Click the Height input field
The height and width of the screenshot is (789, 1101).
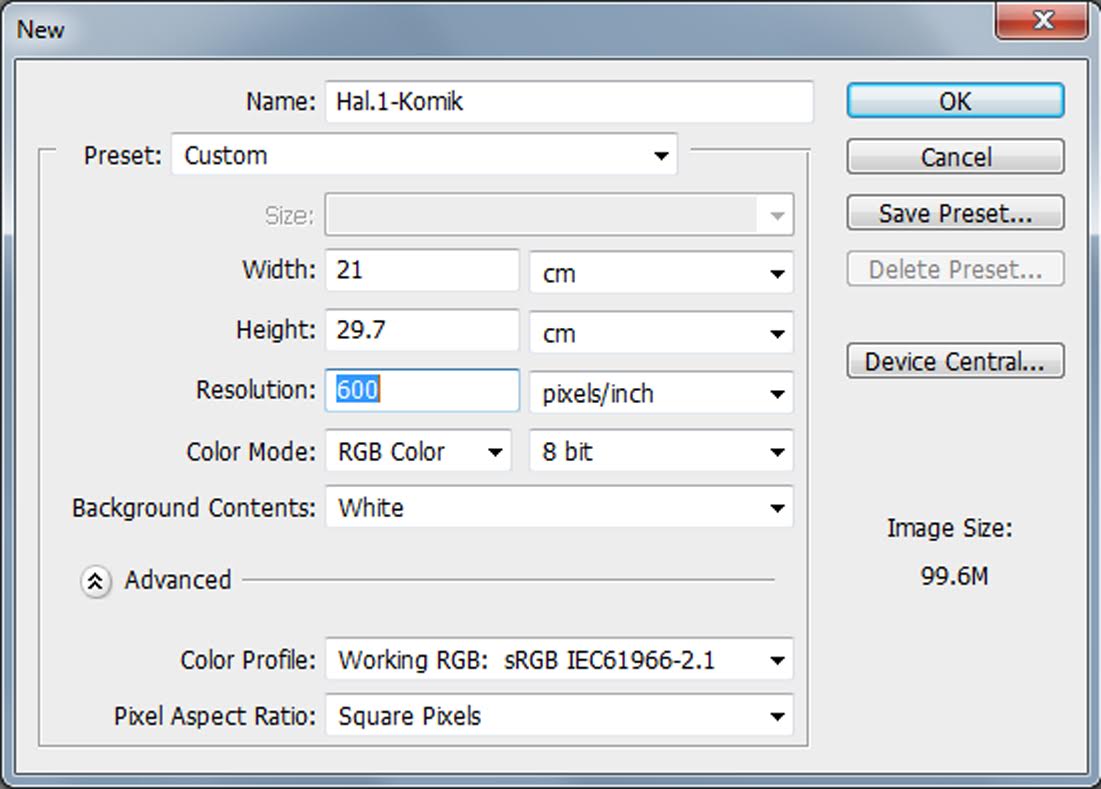tap(421, 331)
